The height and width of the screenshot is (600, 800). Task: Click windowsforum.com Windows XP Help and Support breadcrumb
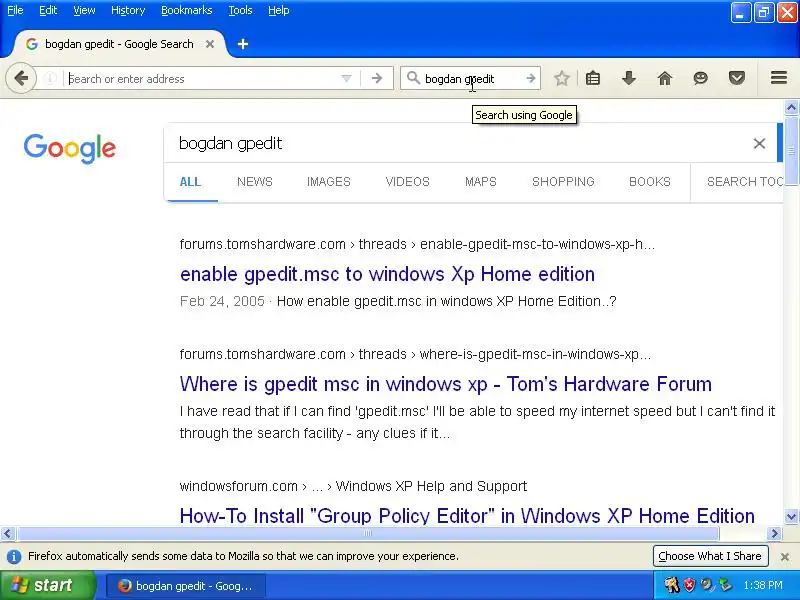[353, 486]
